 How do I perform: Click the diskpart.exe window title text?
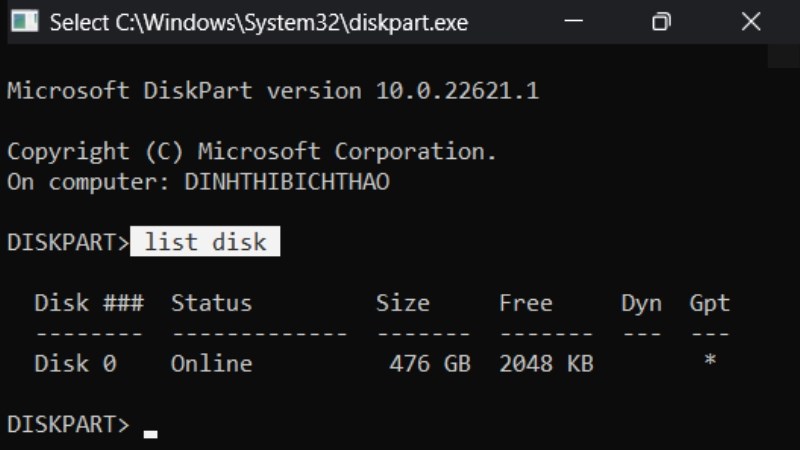[x=258, y=22]
